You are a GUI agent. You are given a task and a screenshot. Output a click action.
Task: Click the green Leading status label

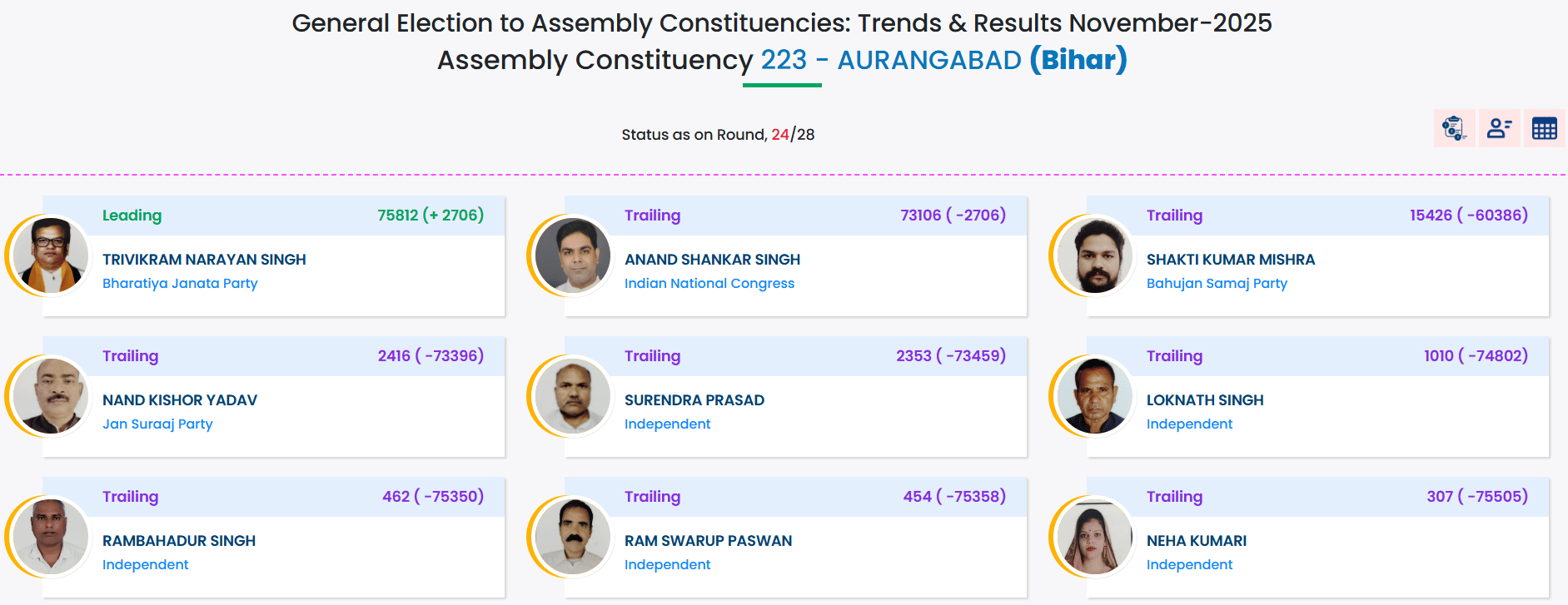pyautogui.click(x=132, y=216)
